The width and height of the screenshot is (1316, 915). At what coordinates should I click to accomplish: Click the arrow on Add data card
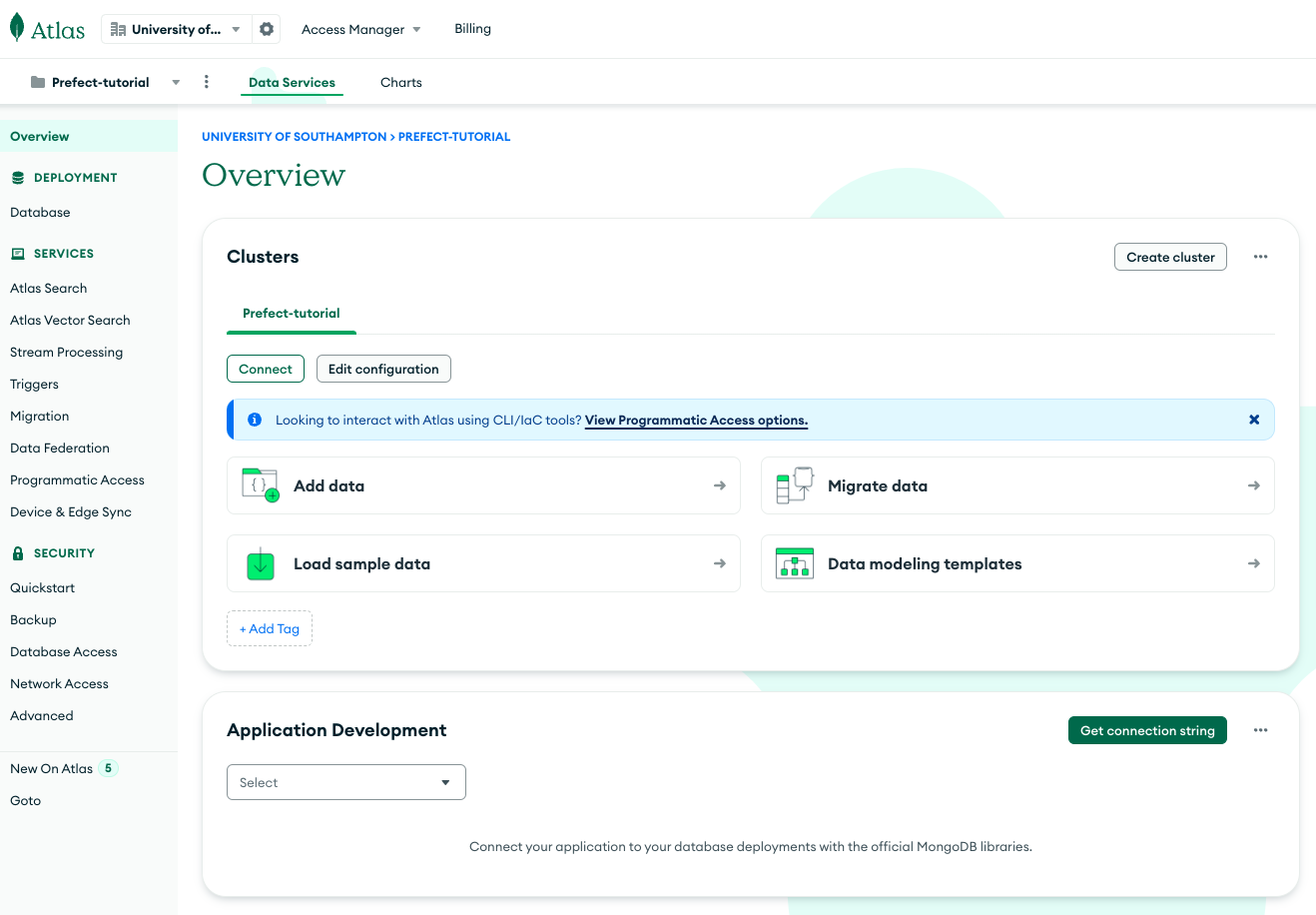[x=720, y=485]
